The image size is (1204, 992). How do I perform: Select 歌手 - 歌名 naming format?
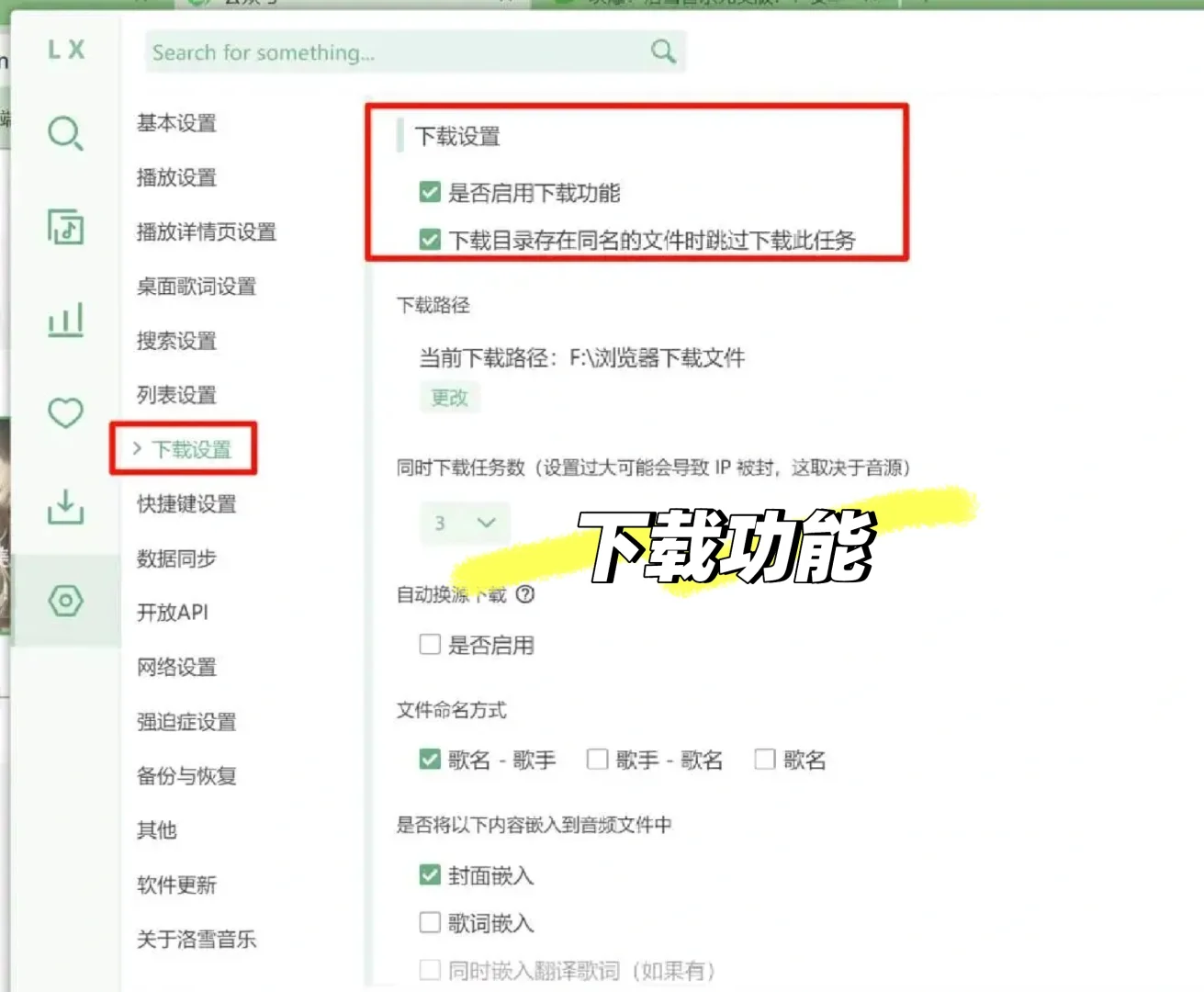pos(598,760)
